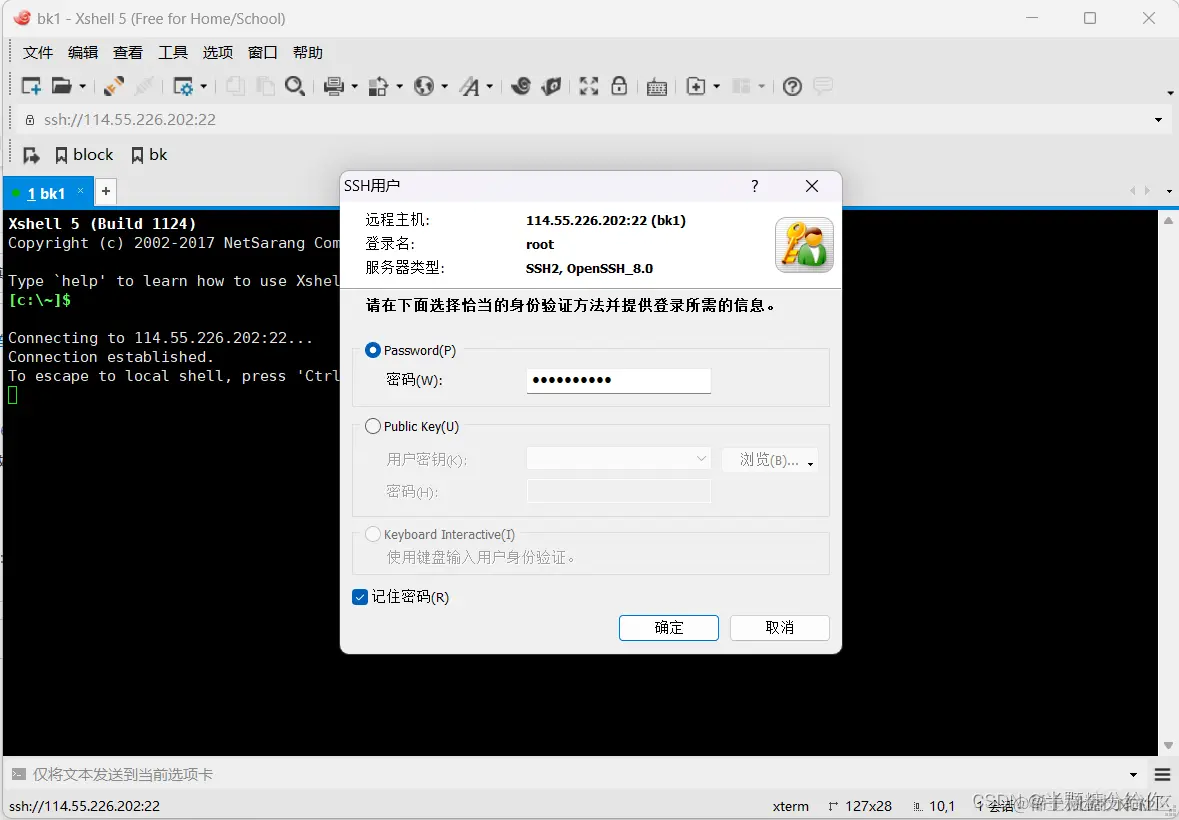Select Password authentication radio button

click(x=372, y=350)
